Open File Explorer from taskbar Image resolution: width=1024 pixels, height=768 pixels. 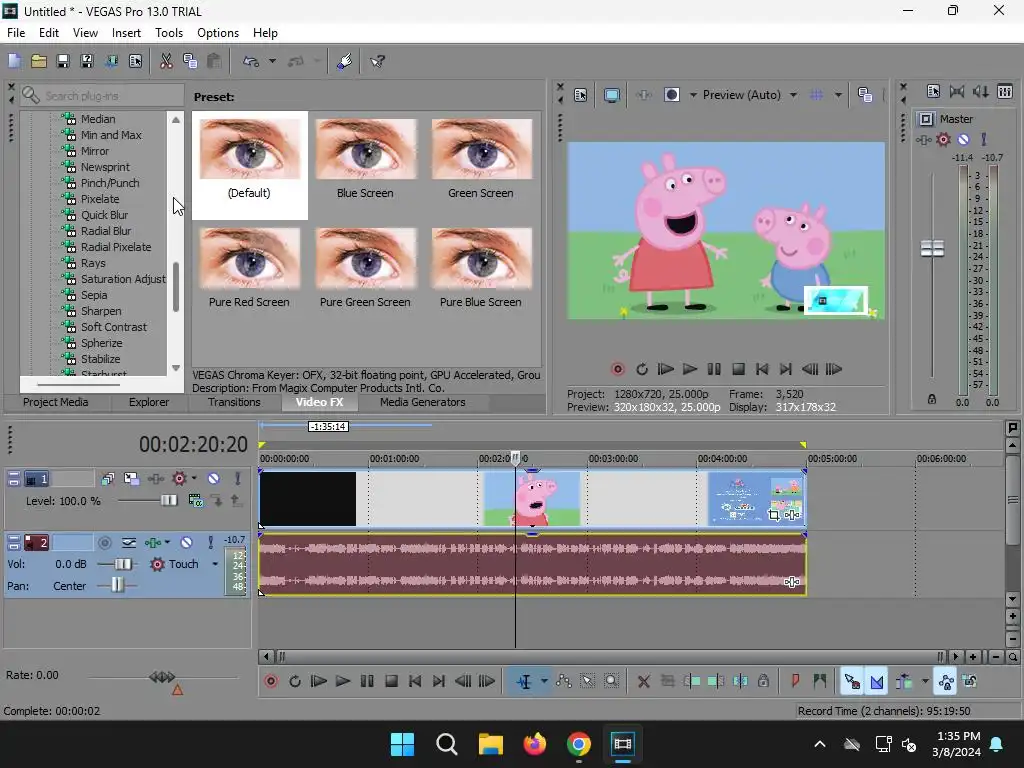490,744
